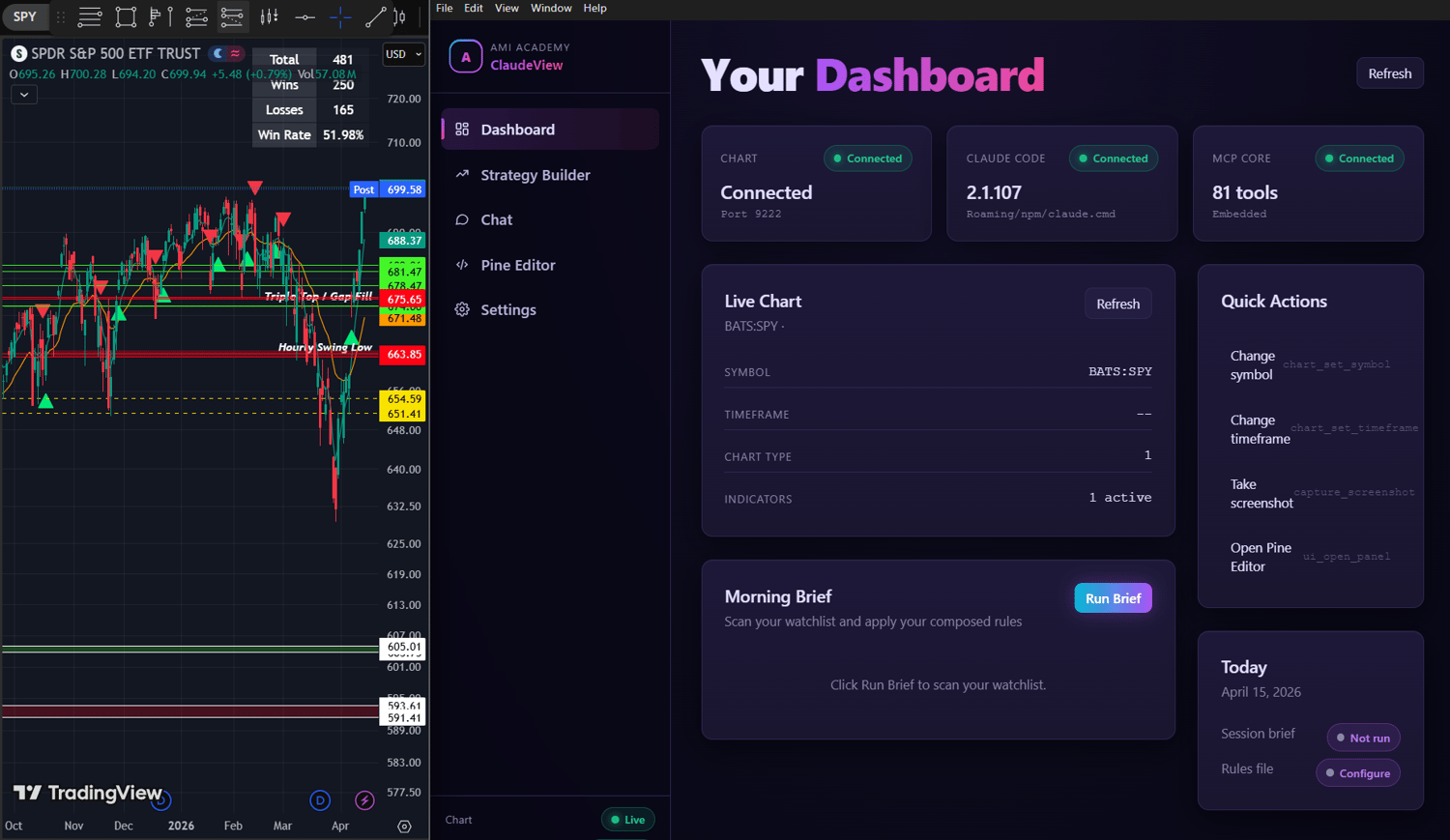The height and width of the screenshot is (840, 1450).
Task: Click Refresh next to Your Dashboard title
Action: click(1390, 73)
